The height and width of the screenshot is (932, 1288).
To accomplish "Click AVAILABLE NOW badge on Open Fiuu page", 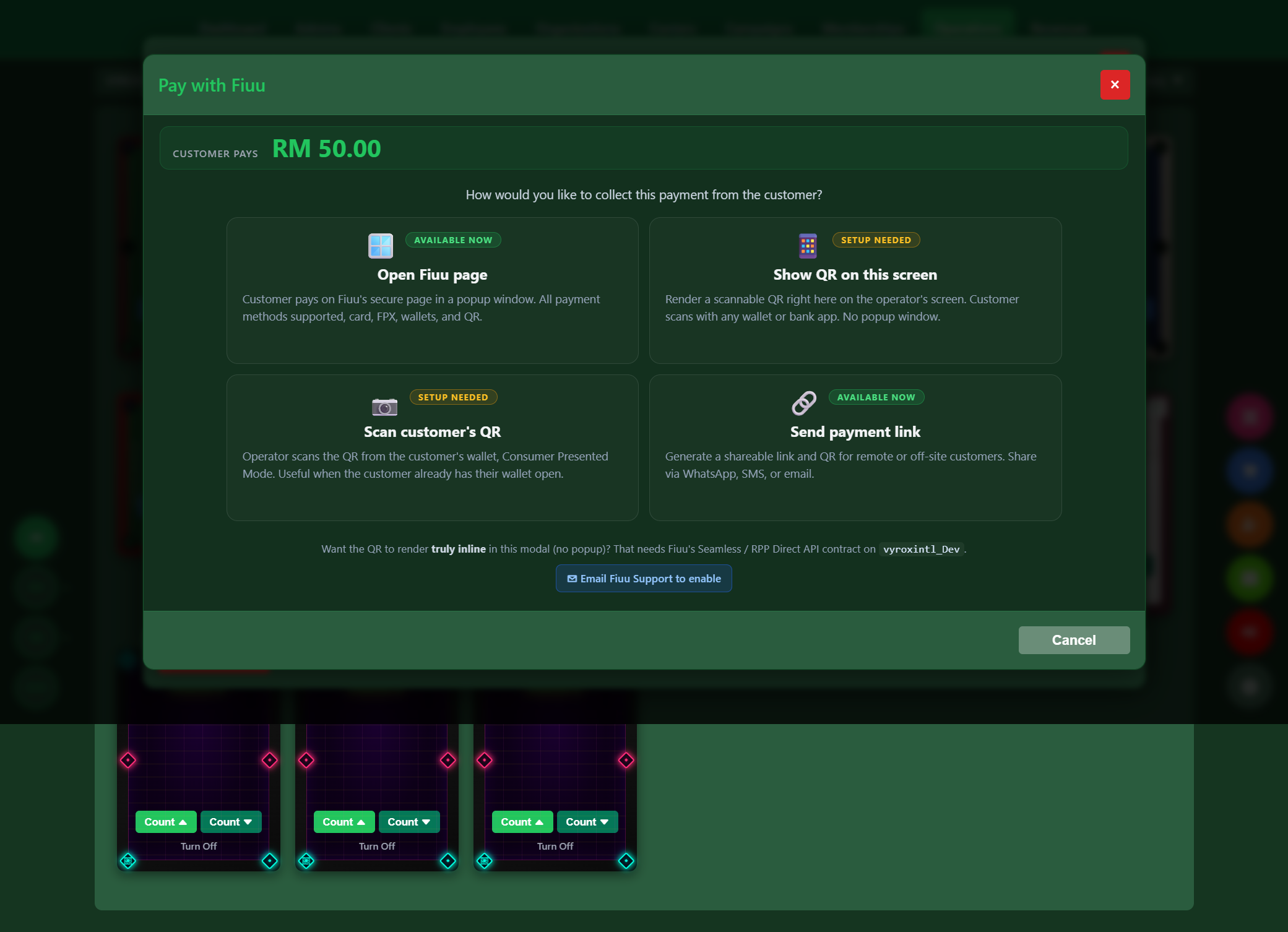I will 453,240.
